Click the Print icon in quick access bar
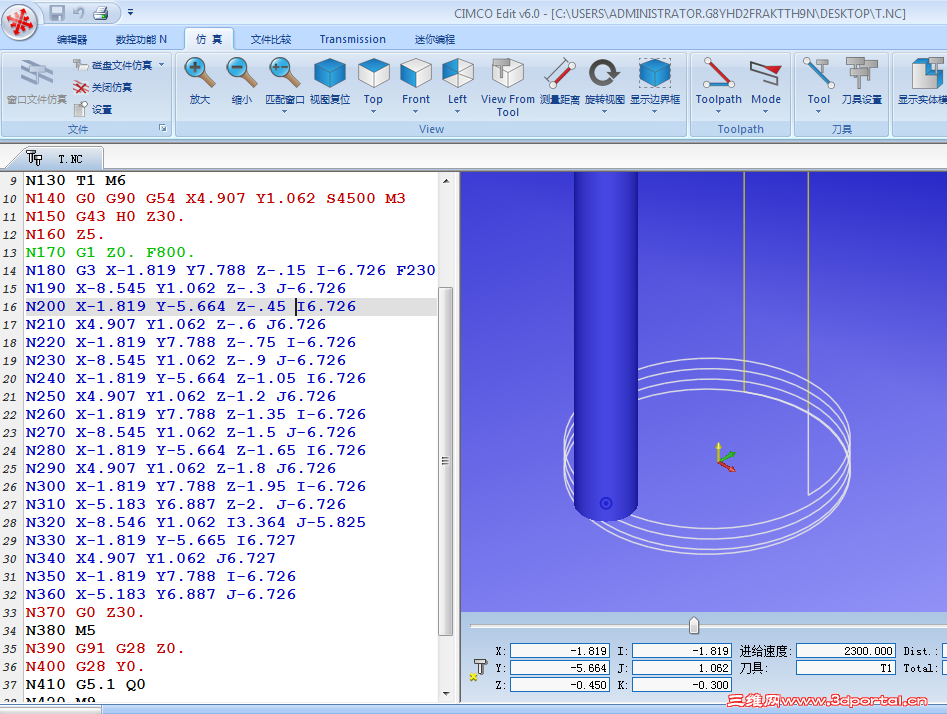The width and height of the screenshot is (947, 714). tap(101, 12)
